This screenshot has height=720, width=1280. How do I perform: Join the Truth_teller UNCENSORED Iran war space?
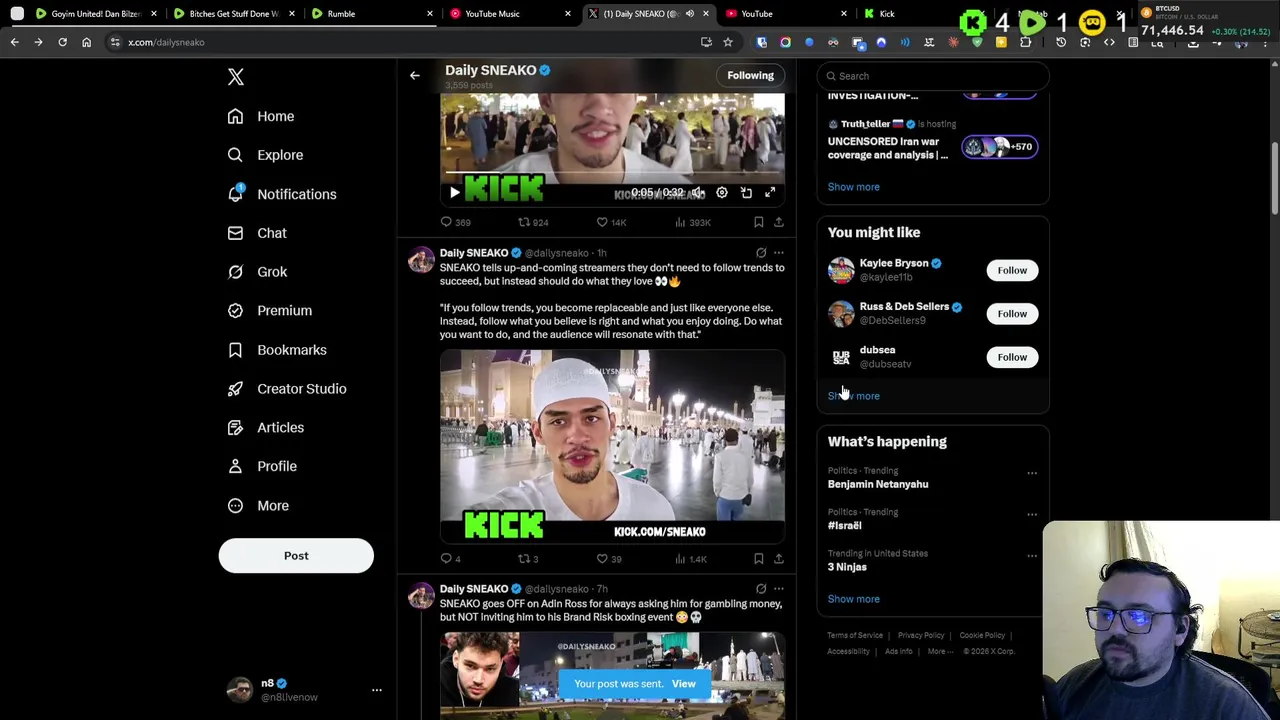click(x=933, y=141)
